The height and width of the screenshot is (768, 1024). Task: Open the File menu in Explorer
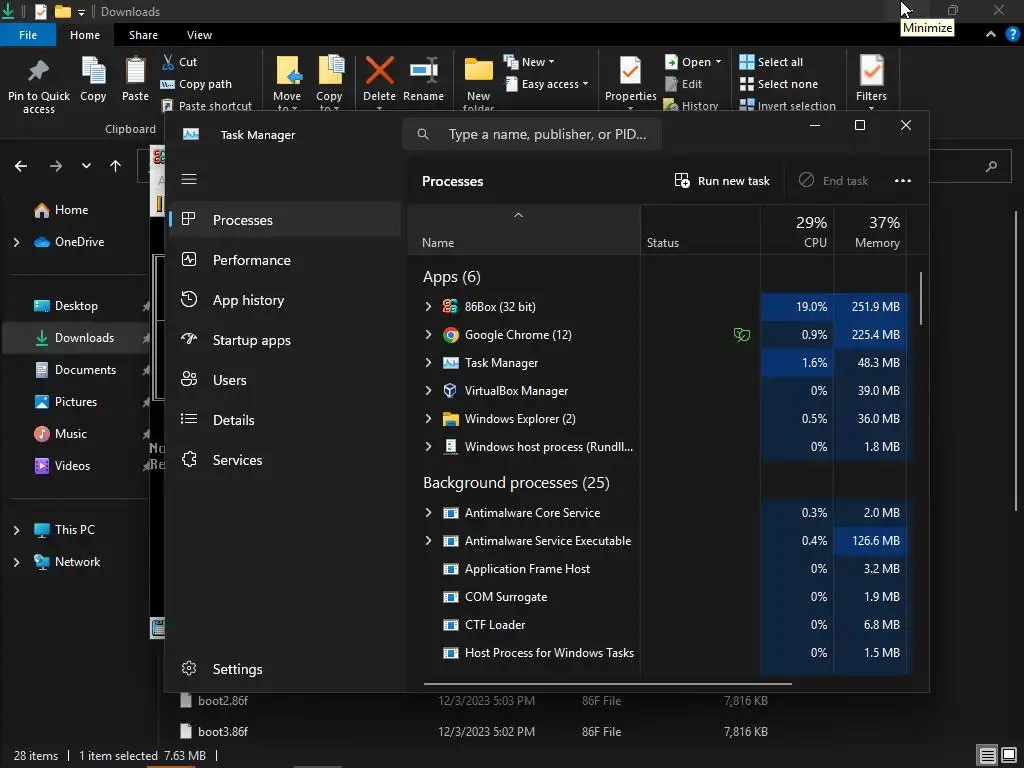[28, 35]
